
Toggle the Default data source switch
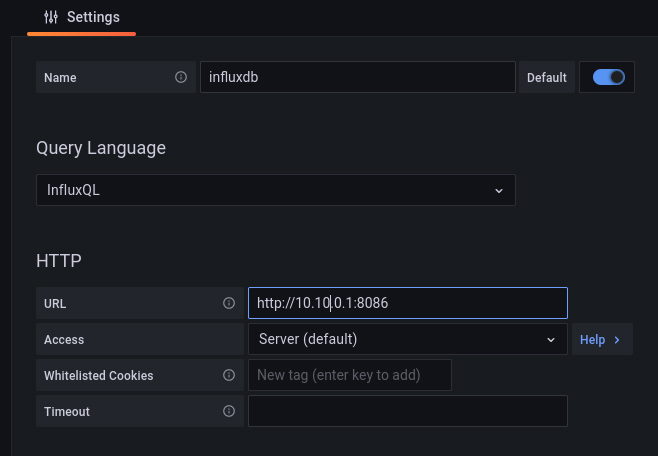tap(608, 77)
